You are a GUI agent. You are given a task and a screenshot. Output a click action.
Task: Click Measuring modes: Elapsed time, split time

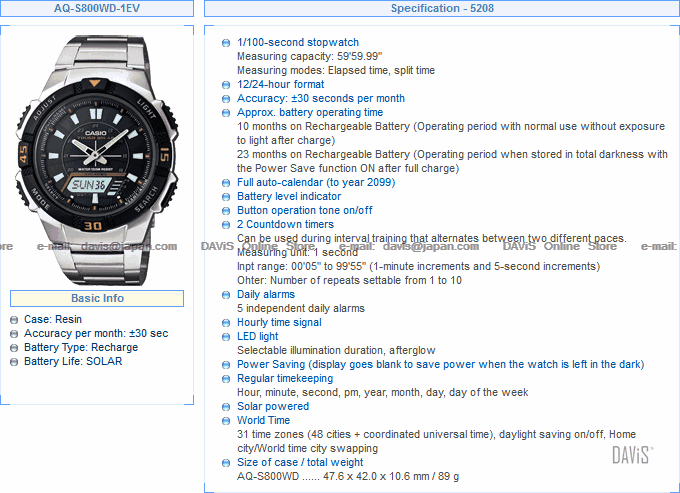tap(336, 70)
